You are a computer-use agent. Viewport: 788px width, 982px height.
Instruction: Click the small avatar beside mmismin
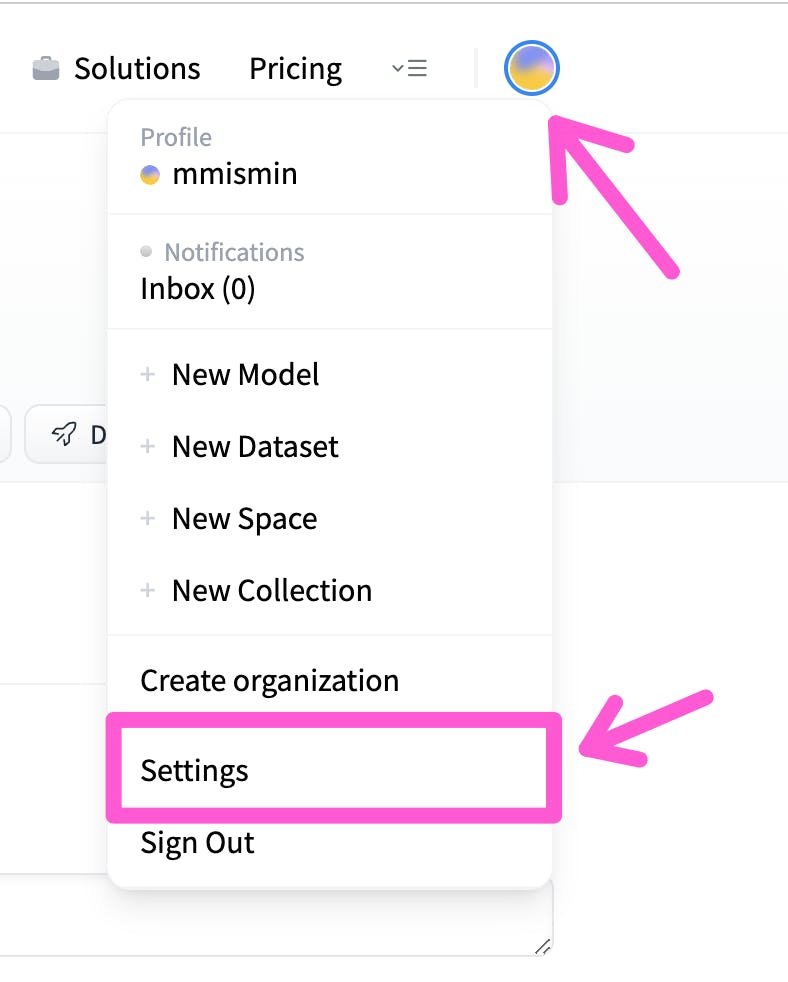pyautogui.click(x=150, y=175)
